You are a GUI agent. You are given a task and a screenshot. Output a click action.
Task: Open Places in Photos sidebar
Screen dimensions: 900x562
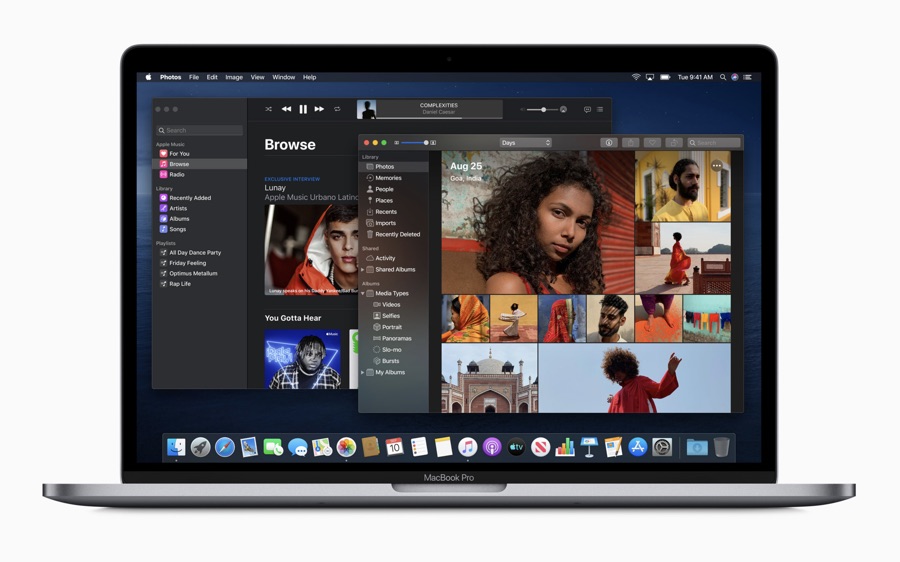[x=394, y=200]
